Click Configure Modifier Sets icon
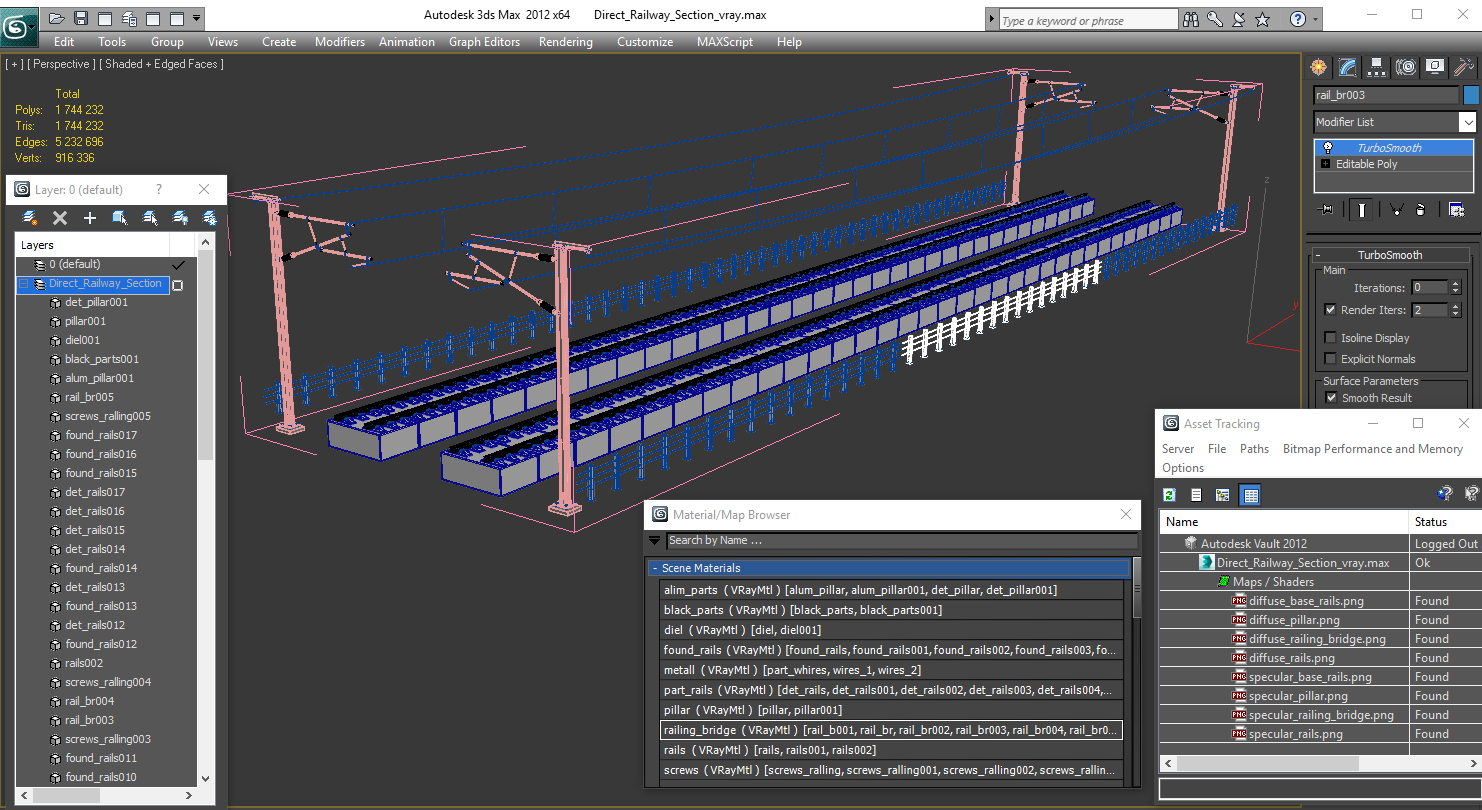This screenshot has height=810, width=1482. (1456, 209)
